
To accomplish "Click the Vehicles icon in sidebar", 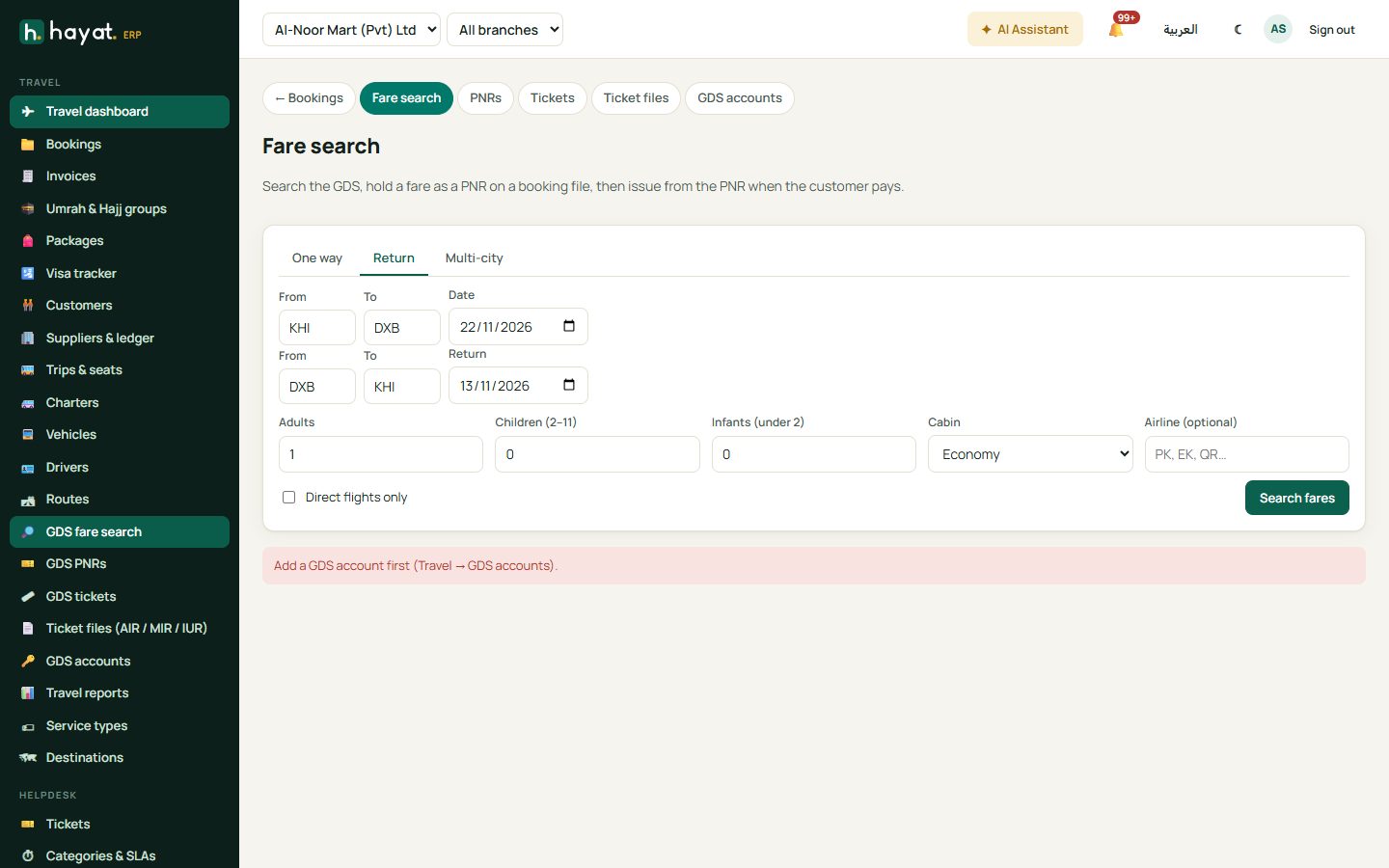I will point(28,435).
